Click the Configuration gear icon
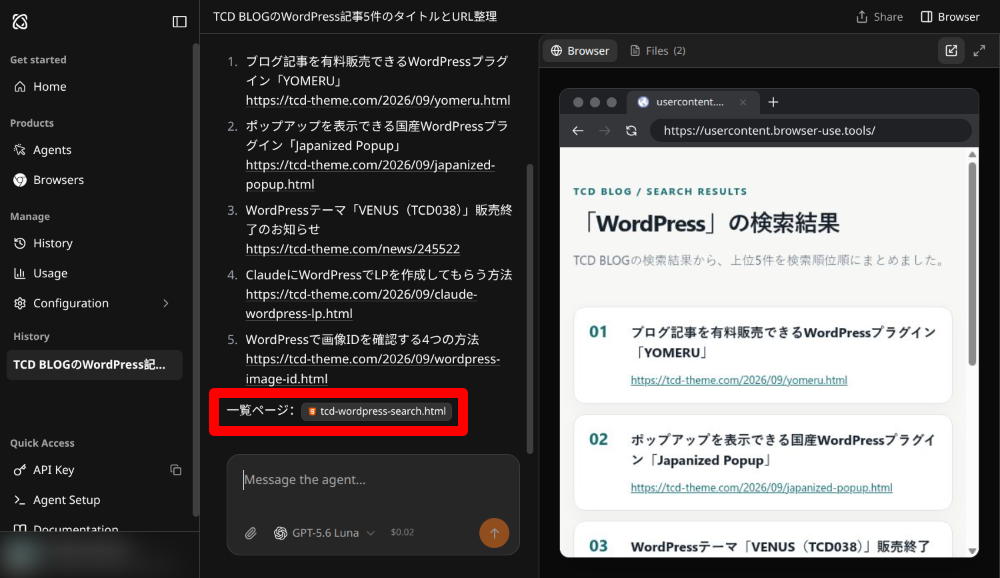The image size is (1000, 578). 20,303
